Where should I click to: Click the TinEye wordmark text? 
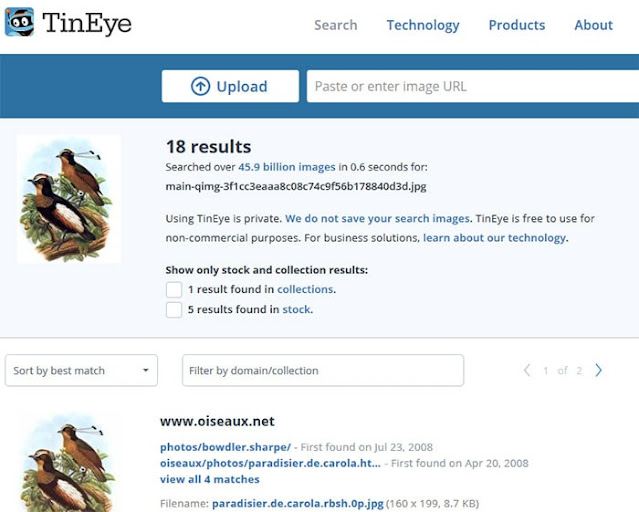[x=87, y=23]
